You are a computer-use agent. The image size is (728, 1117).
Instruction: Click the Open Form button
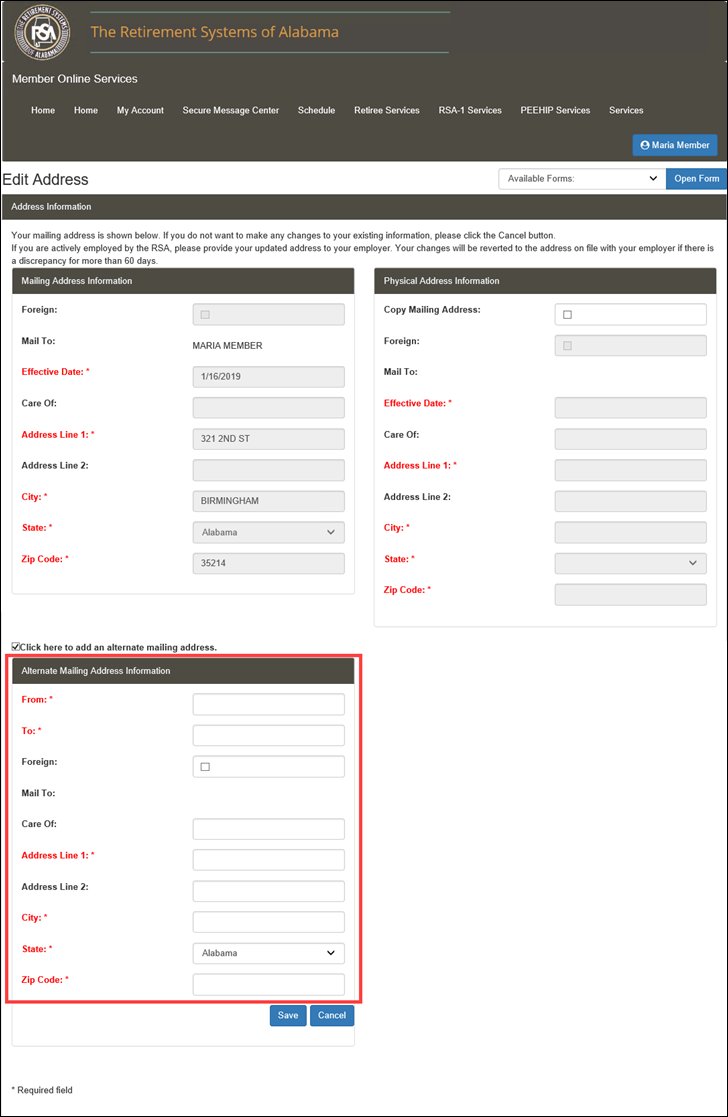point(696,179)
